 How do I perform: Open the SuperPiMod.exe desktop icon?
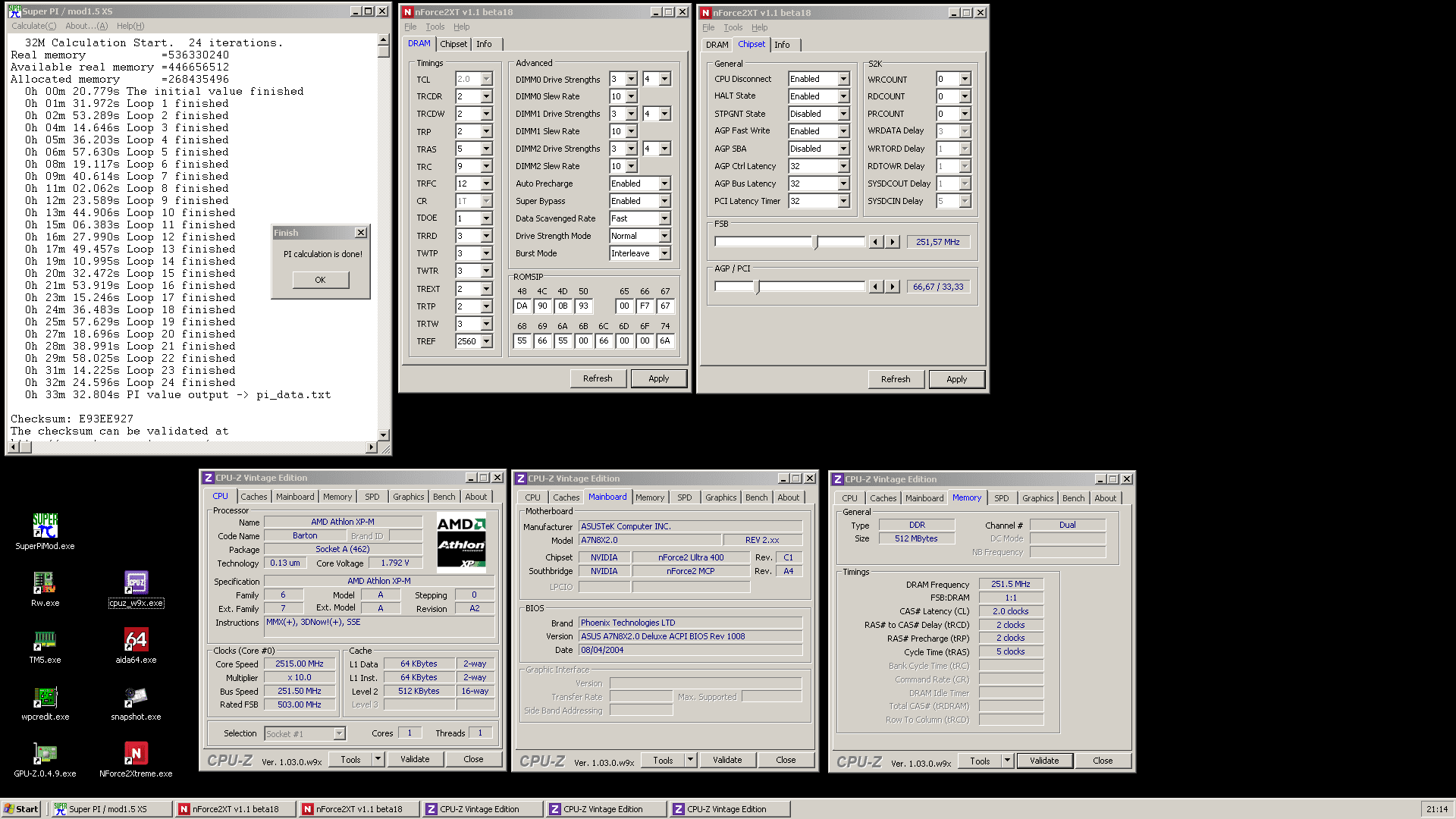point(45,531)
